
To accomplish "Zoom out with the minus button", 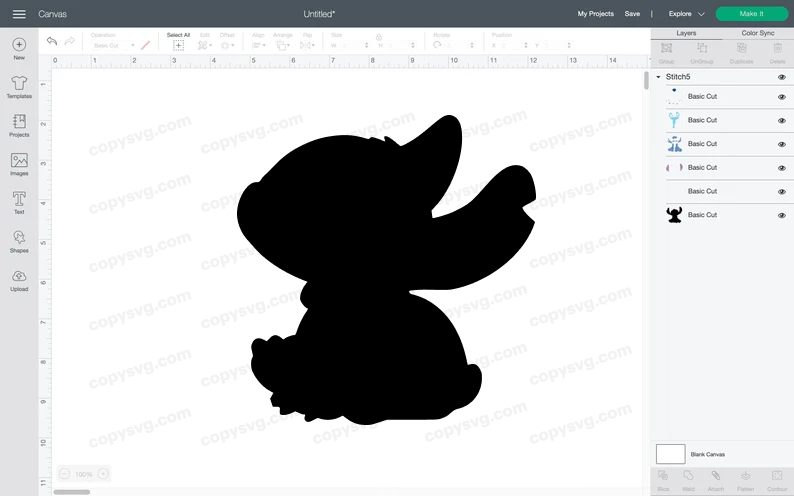I will (x=64, y=474).
